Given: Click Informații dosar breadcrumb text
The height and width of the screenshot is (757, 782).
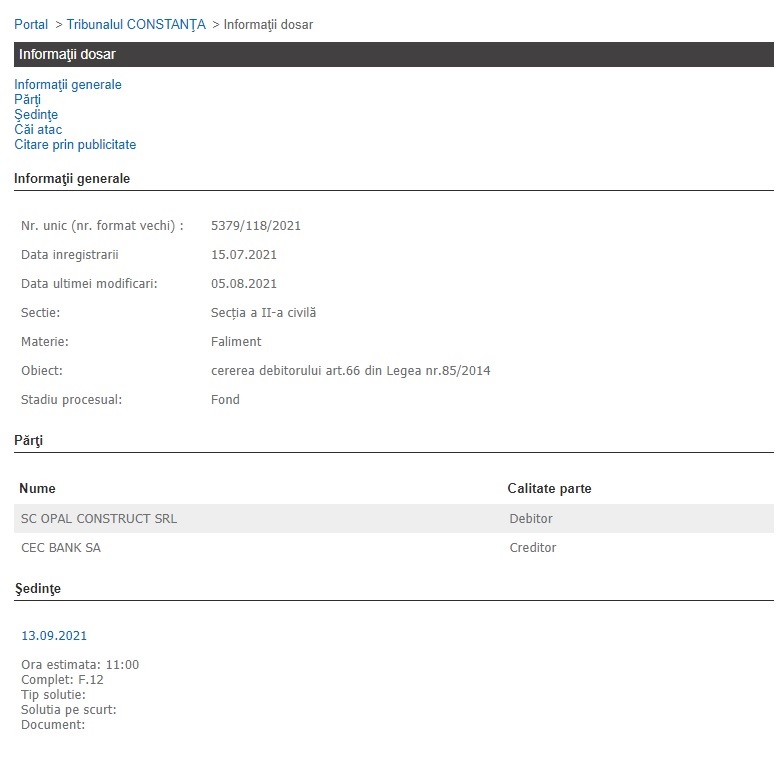Looking at the screenshot, I should click(268, 24).
